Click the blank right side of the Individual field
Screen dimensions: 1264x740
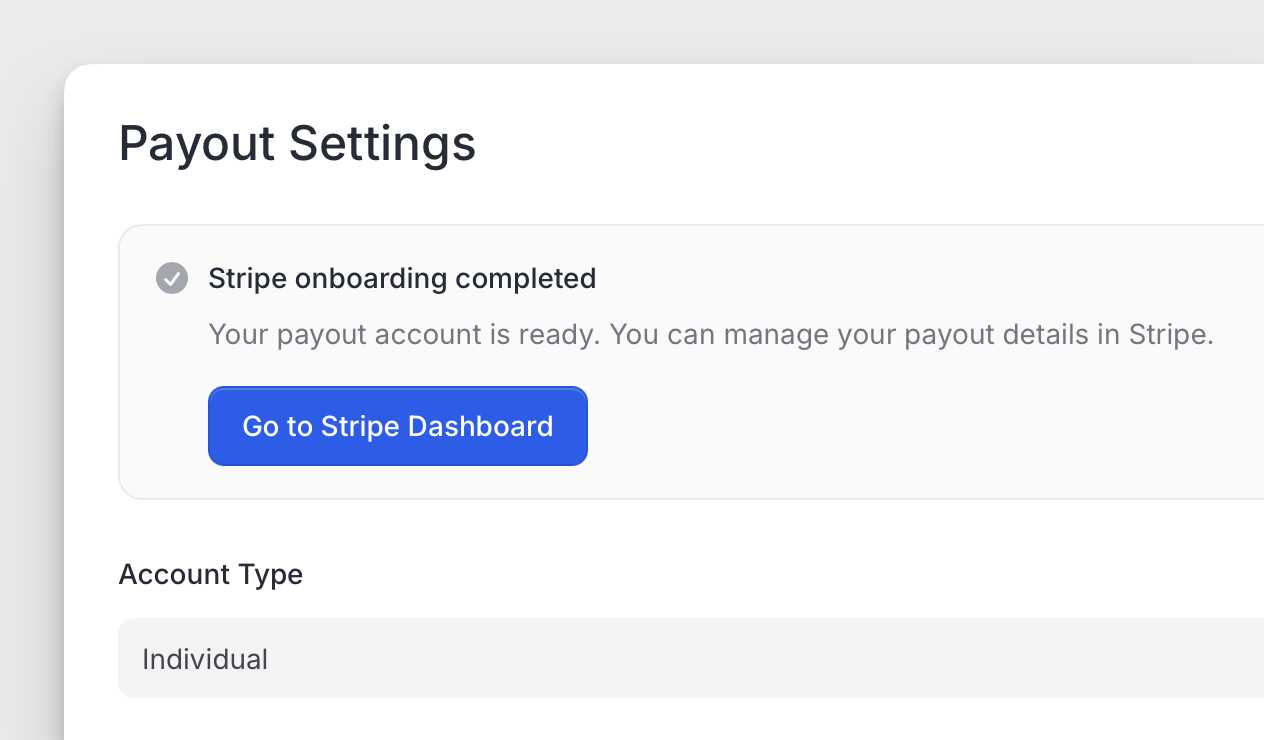click(x=1000, y=658)
